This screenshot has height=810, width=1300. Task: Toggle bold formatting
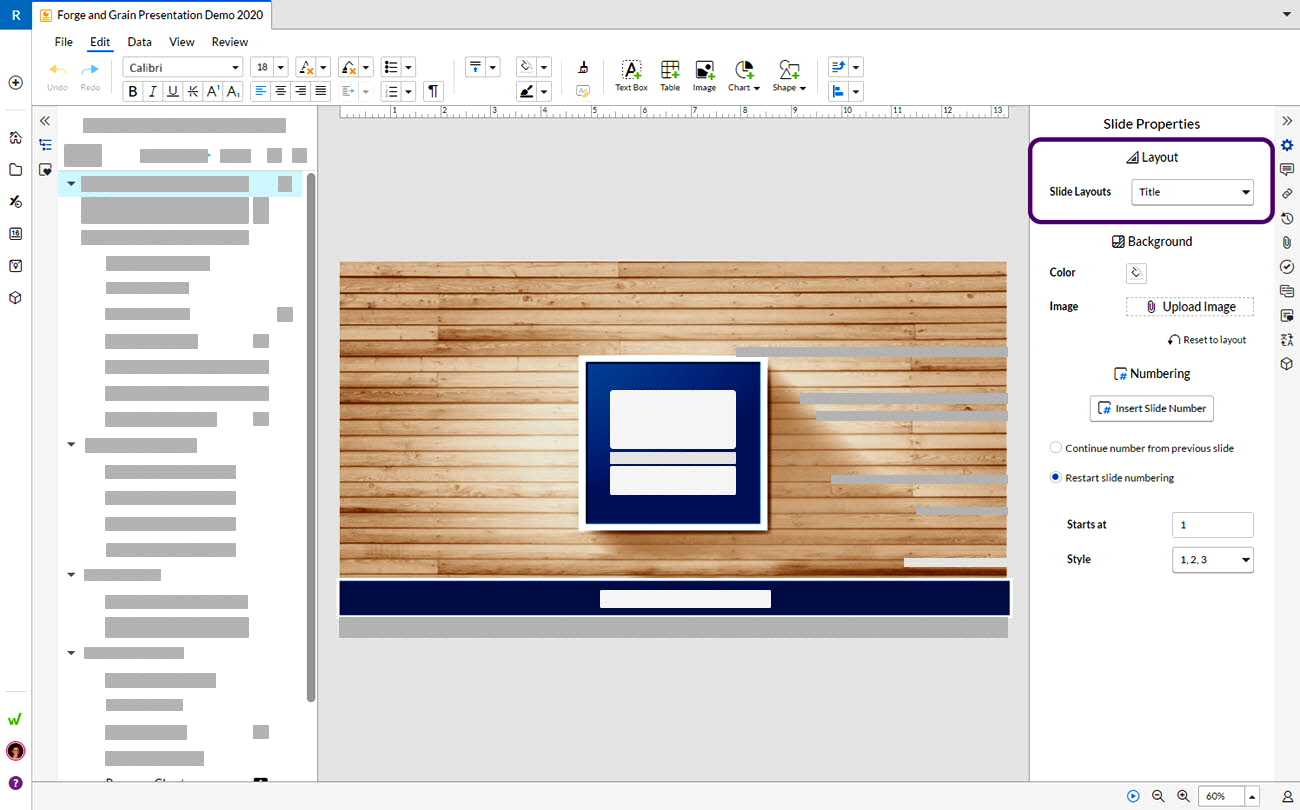click(132, 91)
